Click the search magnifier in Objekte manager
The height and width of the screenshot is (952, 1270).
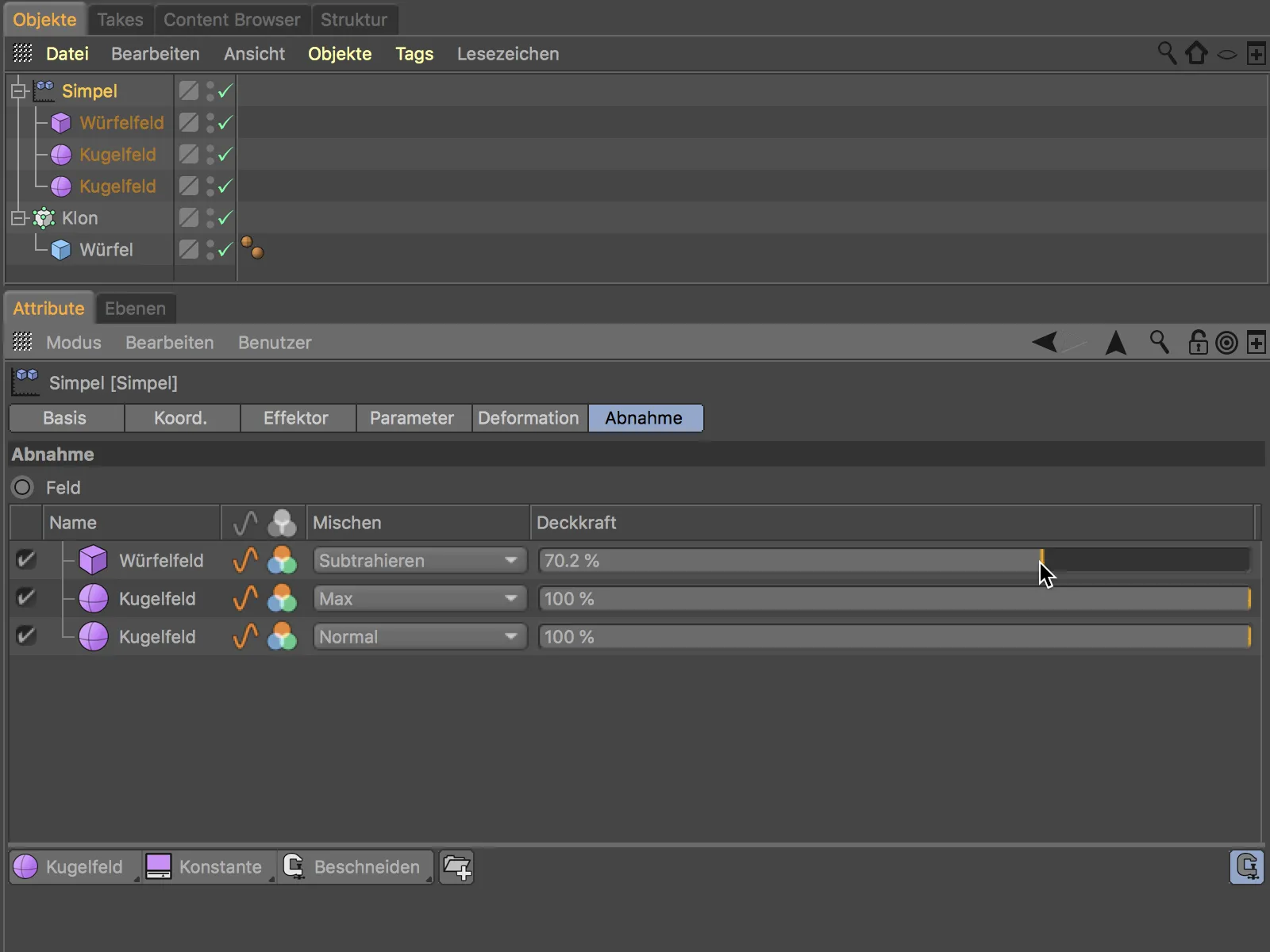(1167, 53)
